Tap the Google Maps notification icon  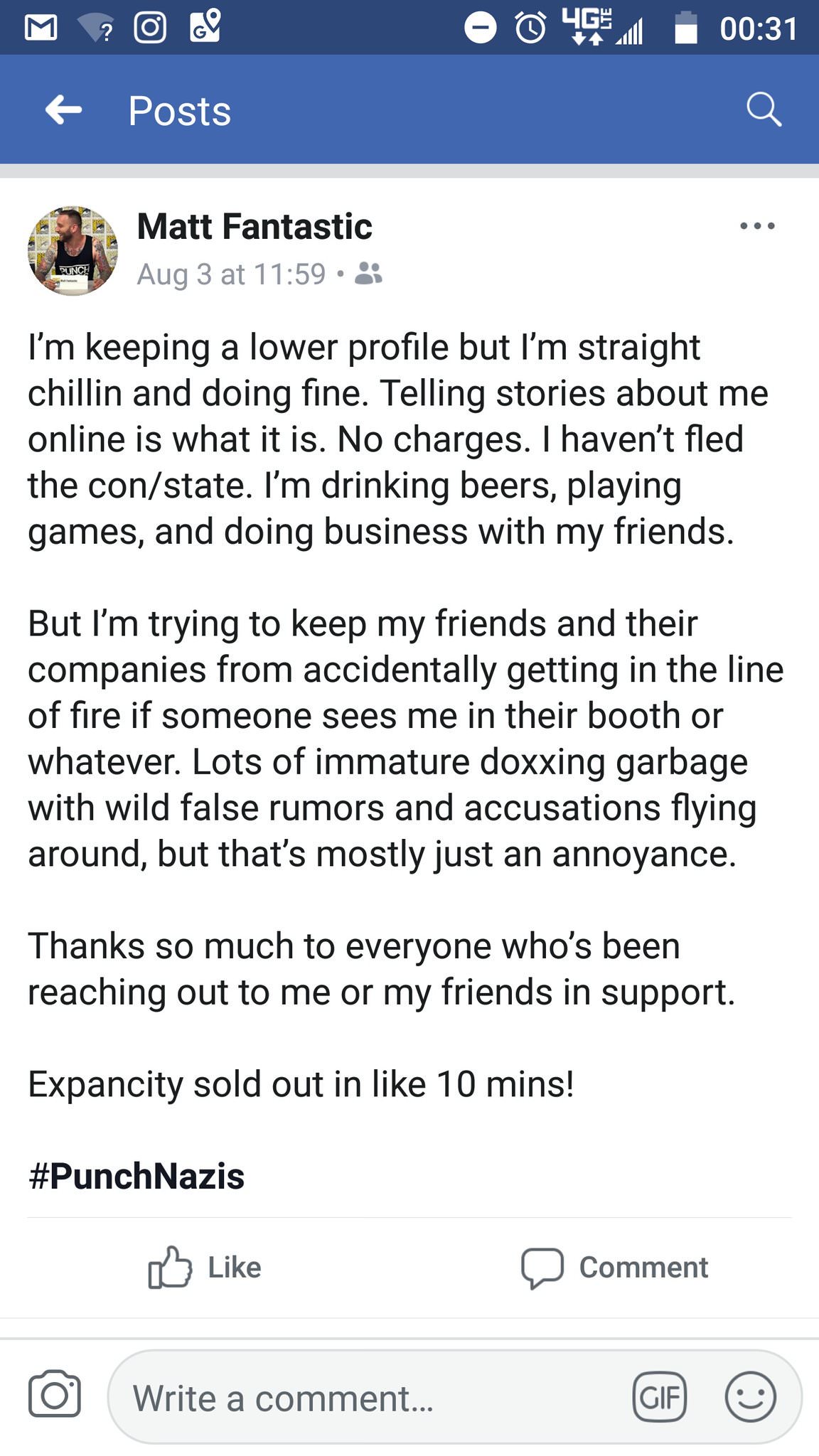pos(205,26)
